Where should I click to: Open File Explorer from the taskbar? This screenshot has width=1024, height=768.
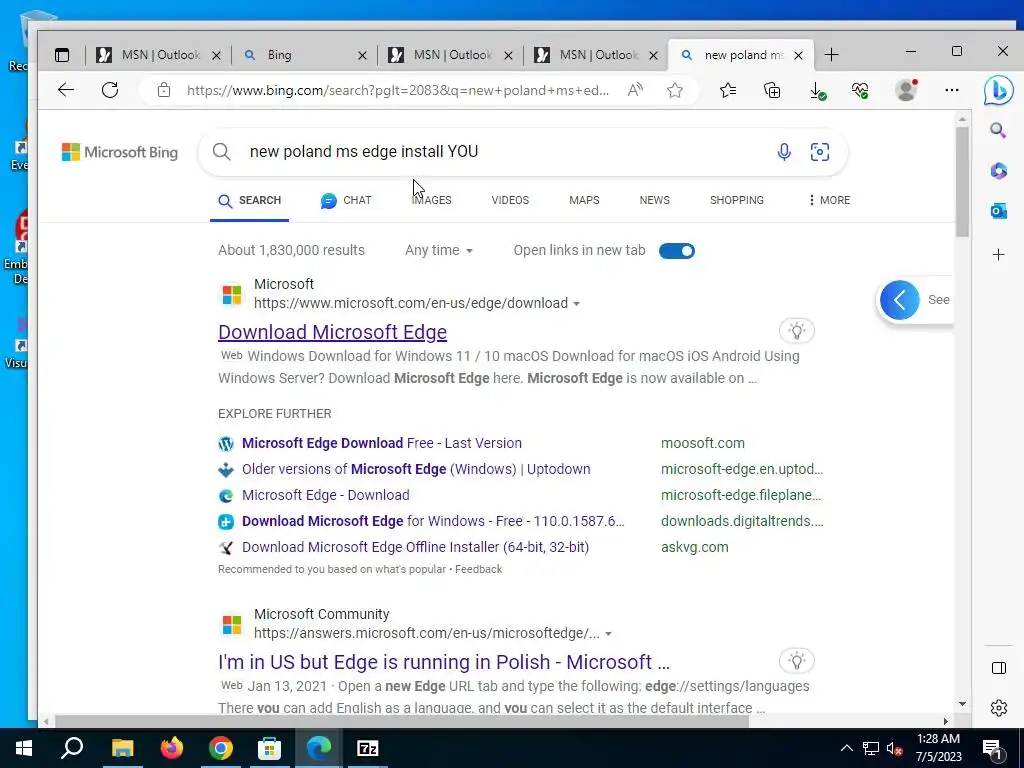122,748
